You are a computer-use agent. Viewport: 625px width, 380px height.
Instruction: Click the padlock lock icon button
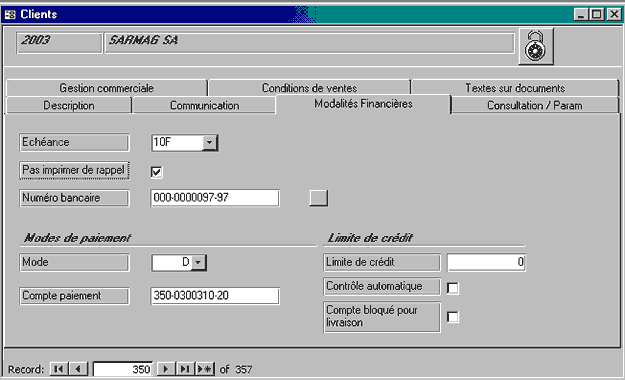pyautogui.click(x=536, y=47)
